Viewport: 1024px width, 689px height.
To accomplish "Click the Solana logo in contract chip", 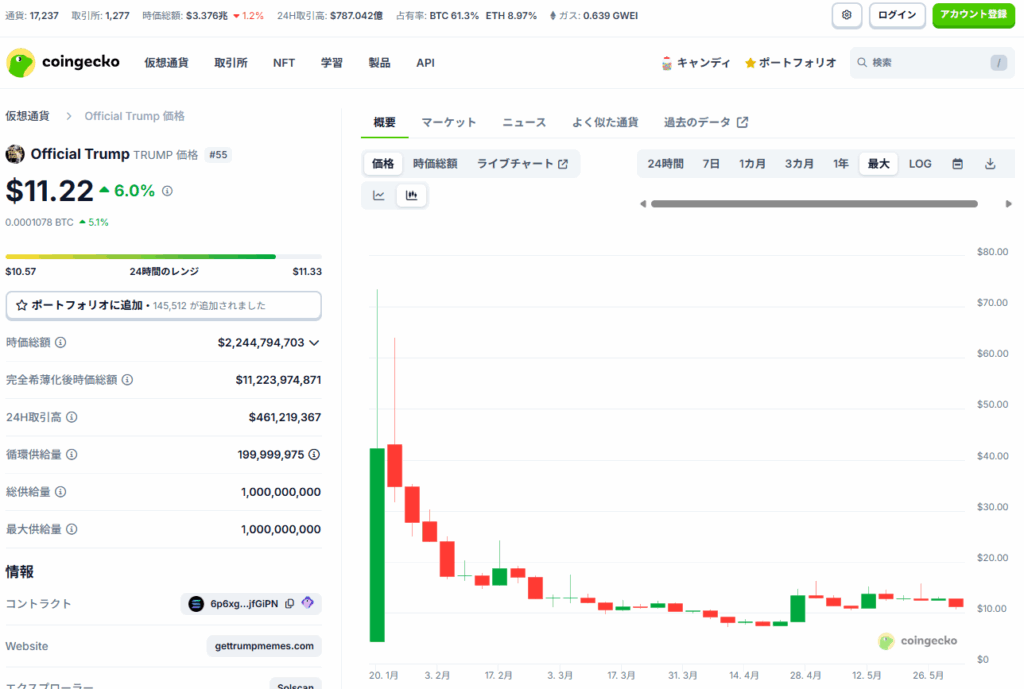I will [196, 603].
